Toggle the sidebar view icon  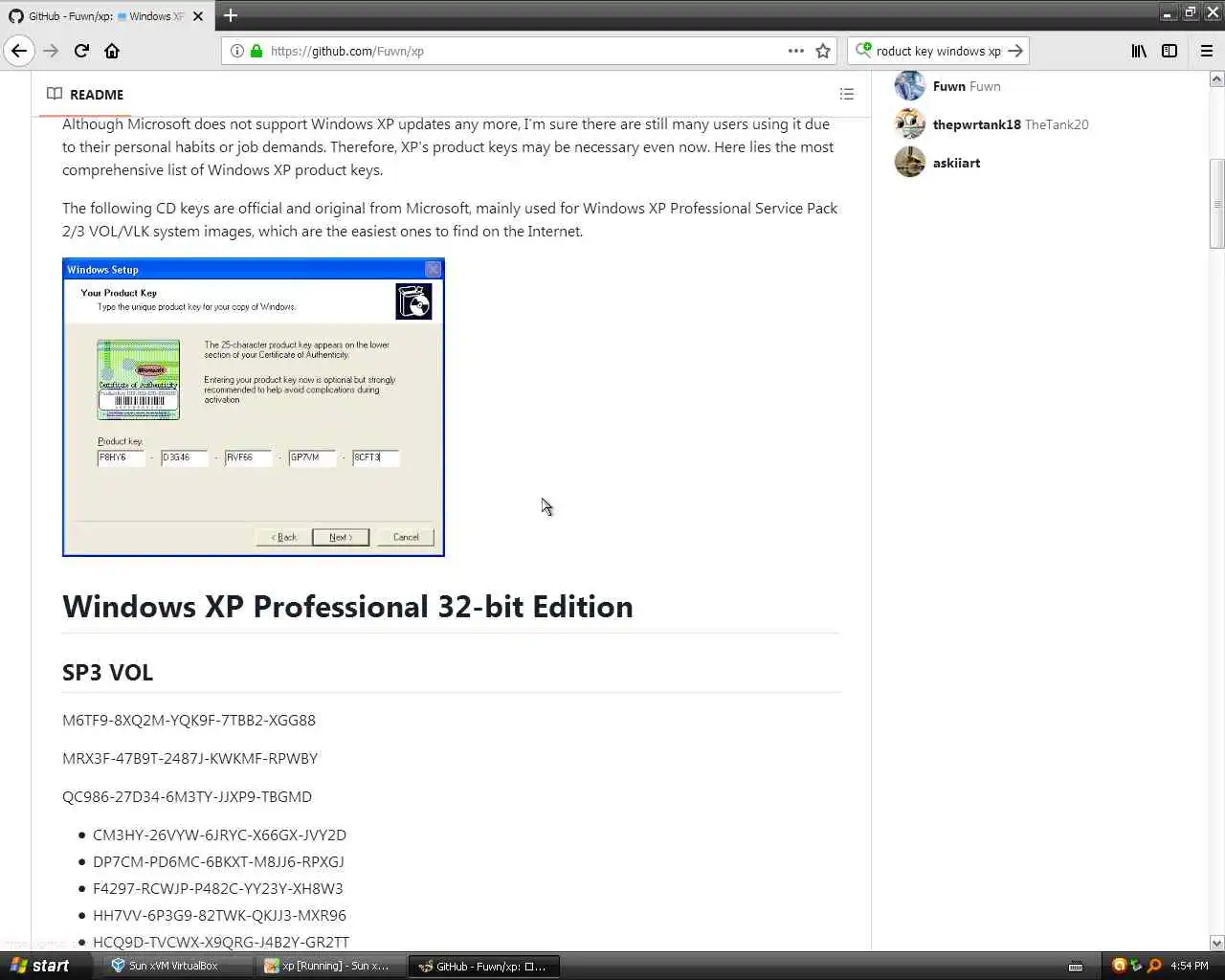pos(1169,51)
